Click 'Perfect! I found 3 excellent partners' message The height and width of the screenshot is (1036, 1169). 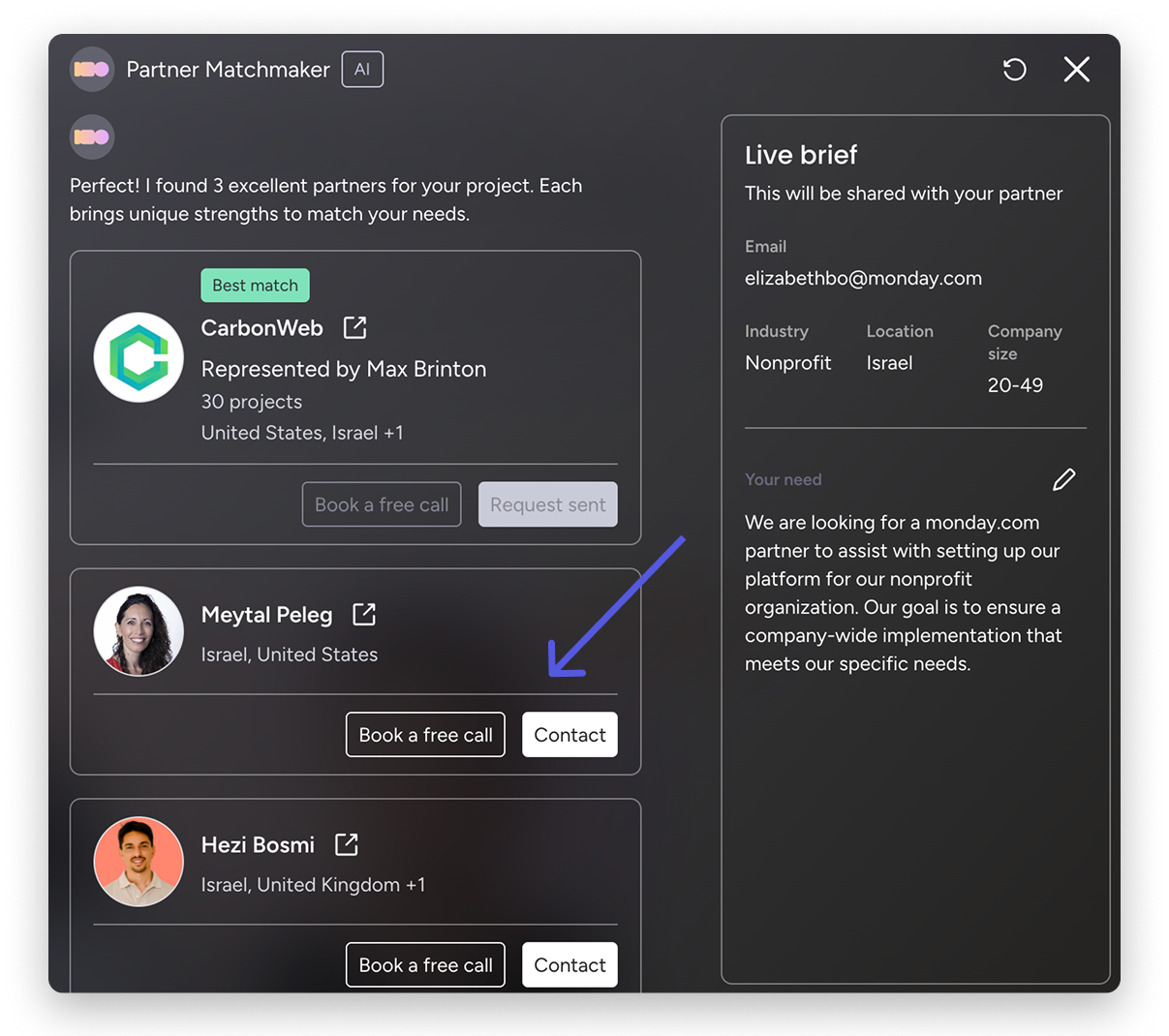click(x=326, y=199)
